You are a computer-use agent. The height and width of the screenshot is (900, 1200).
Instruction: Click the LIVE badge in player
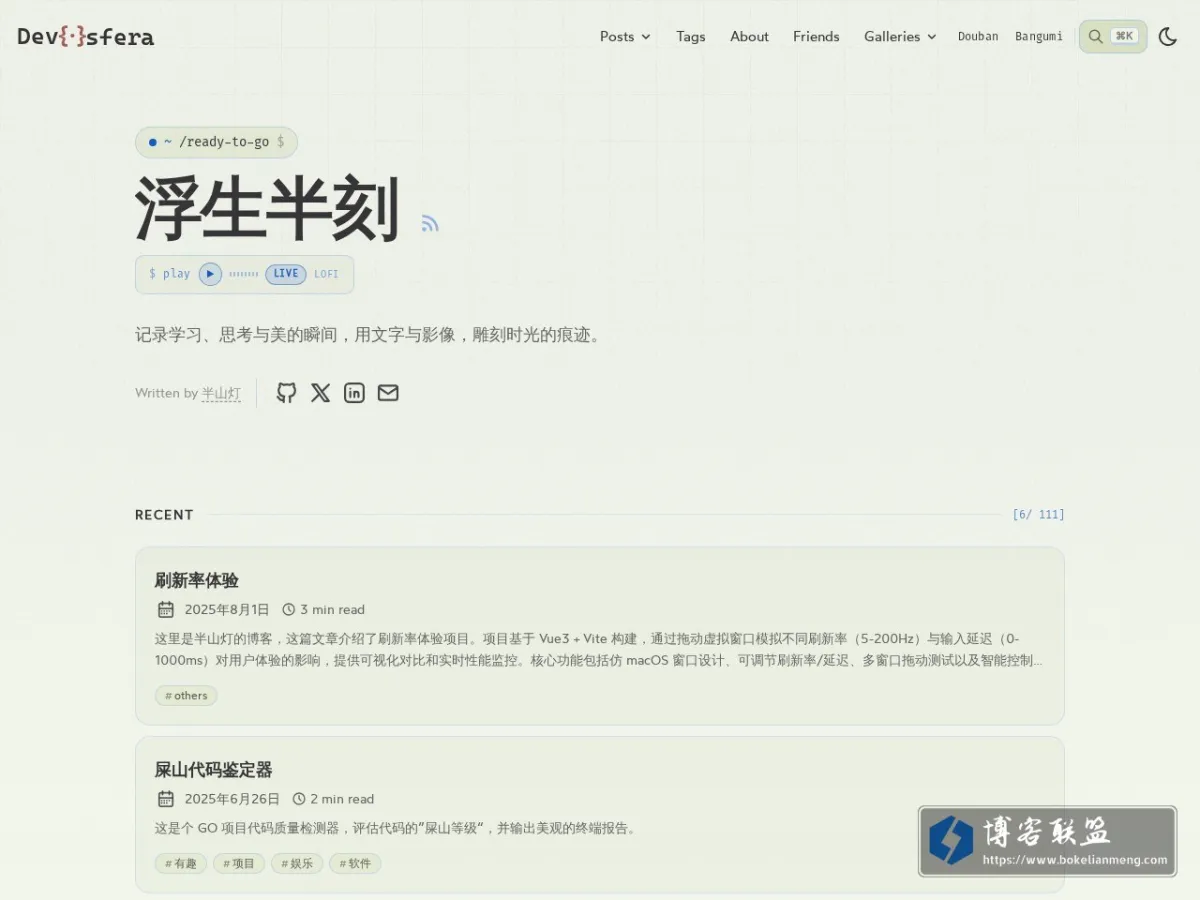pos(286,274)
